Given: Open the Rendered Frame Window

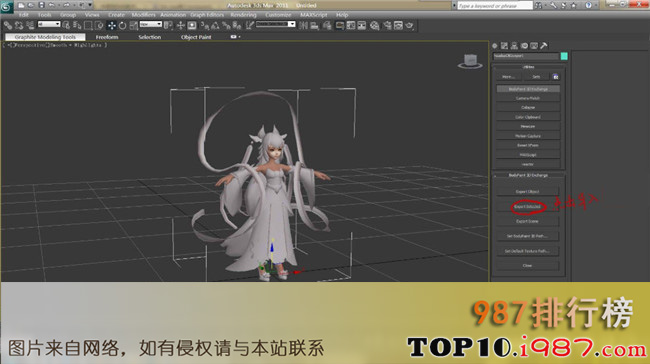Looking at the screenshot, I should [398, 26].
